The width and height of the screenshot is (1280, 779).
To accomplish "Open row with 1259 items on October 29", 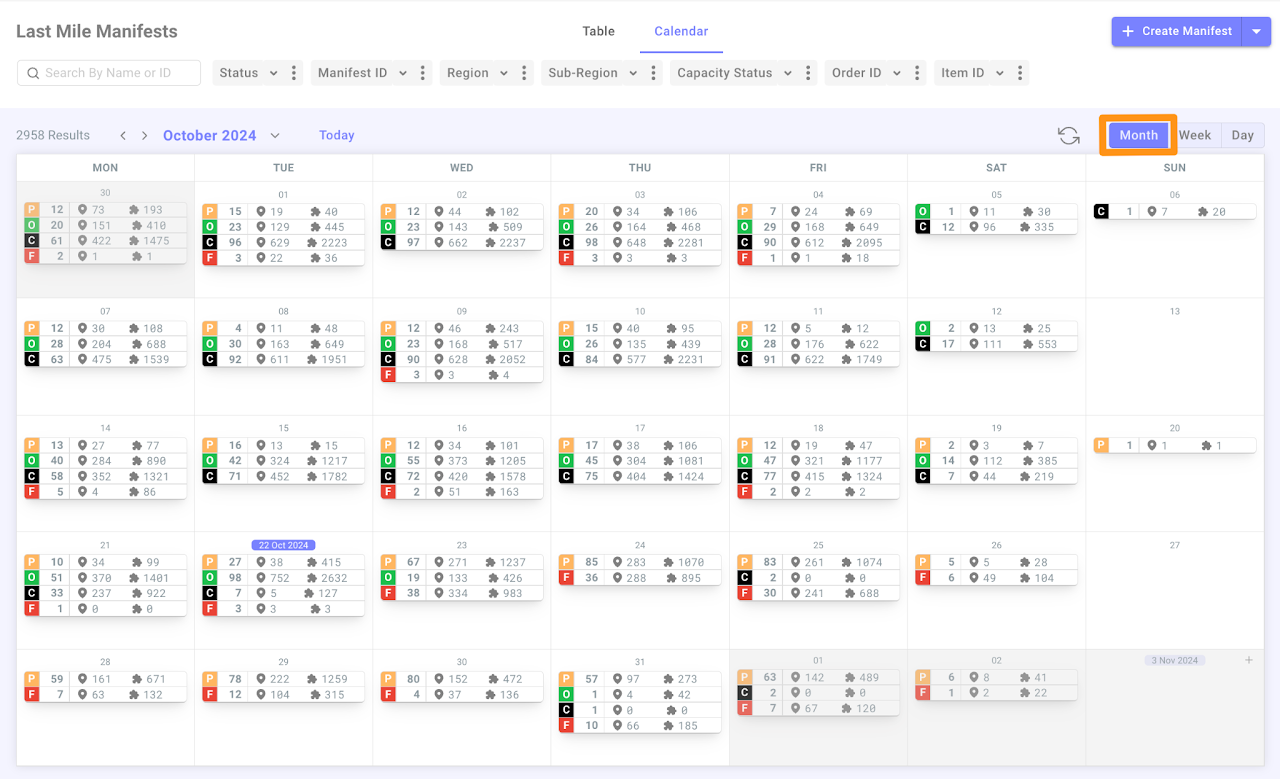I will [283, 679].
